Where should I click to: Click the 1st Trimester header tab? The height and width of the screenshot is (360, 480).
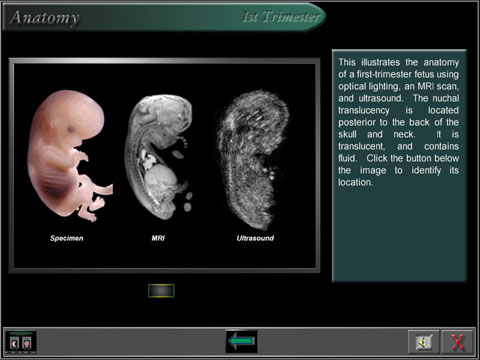click(281, 17)
